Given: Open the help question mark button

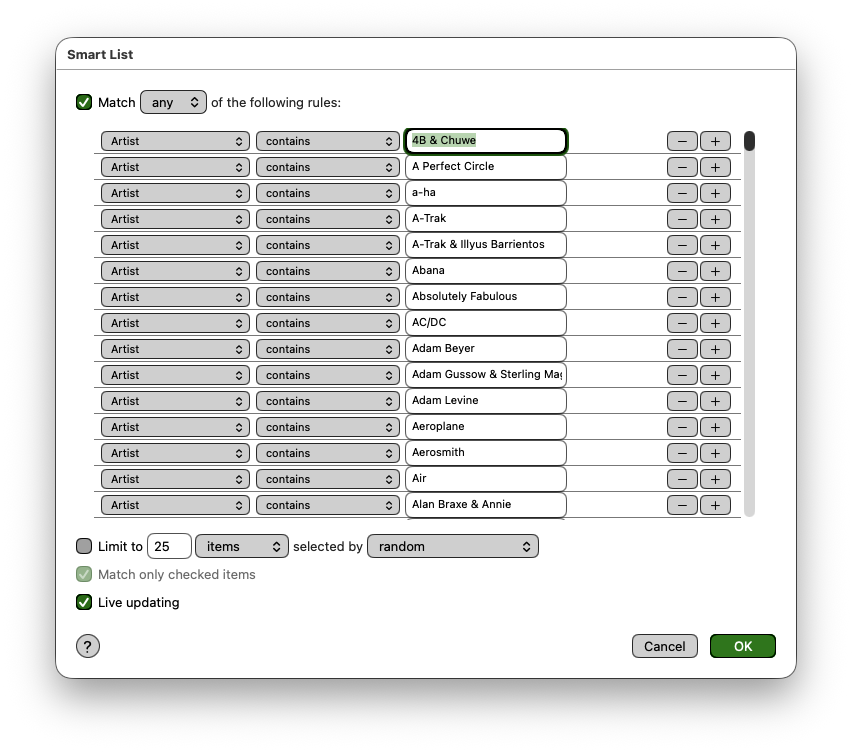Looking at the screenshot, I should [x=88, y=646].
